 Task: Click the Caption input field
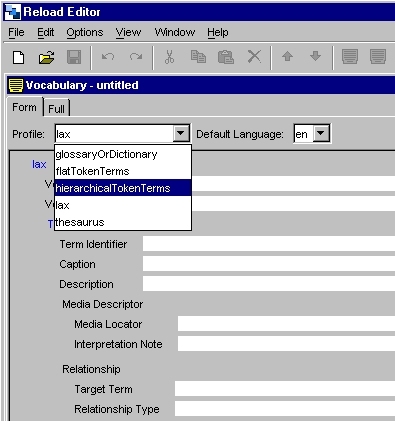(x=269, y=264)
